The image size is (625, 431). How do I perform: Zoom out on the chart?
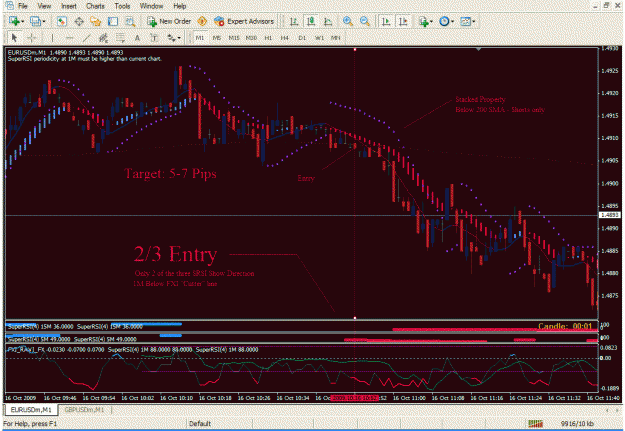point(364,22)
